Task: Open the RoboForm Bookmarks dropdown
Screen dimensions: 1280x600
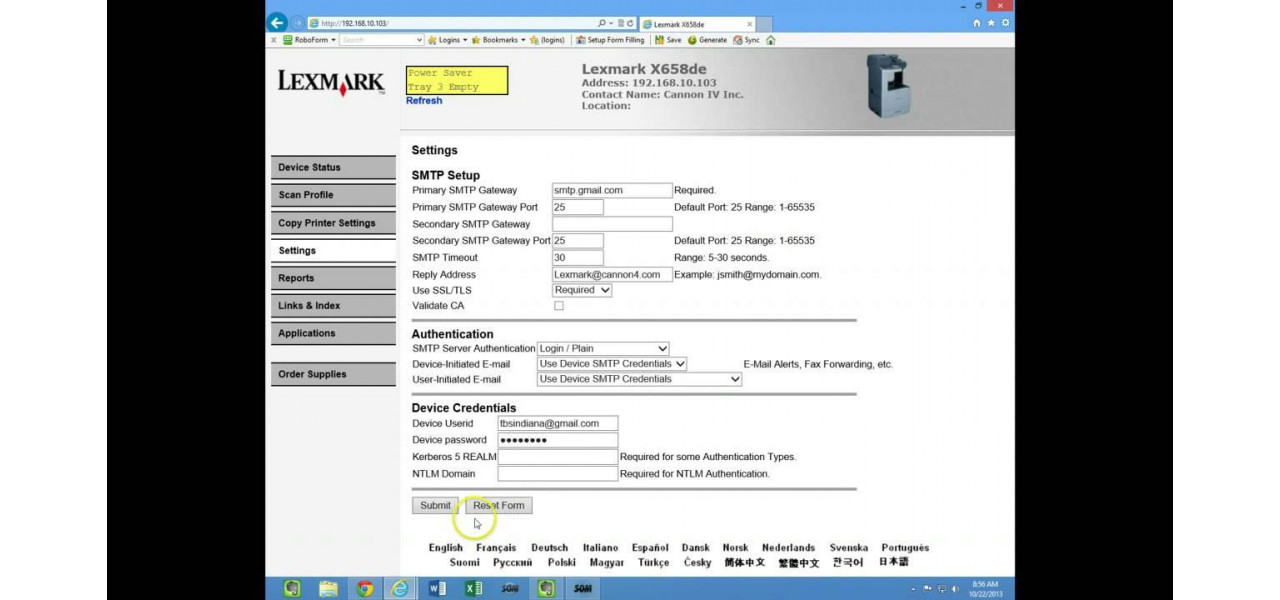Action: click(498, 40)
